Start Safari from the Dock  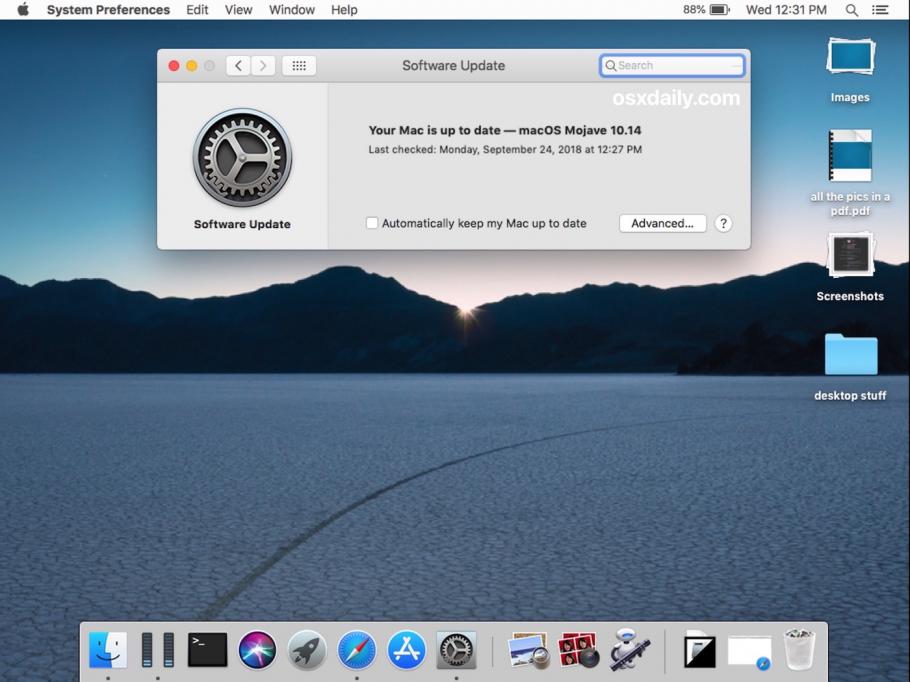coord(356,649)
